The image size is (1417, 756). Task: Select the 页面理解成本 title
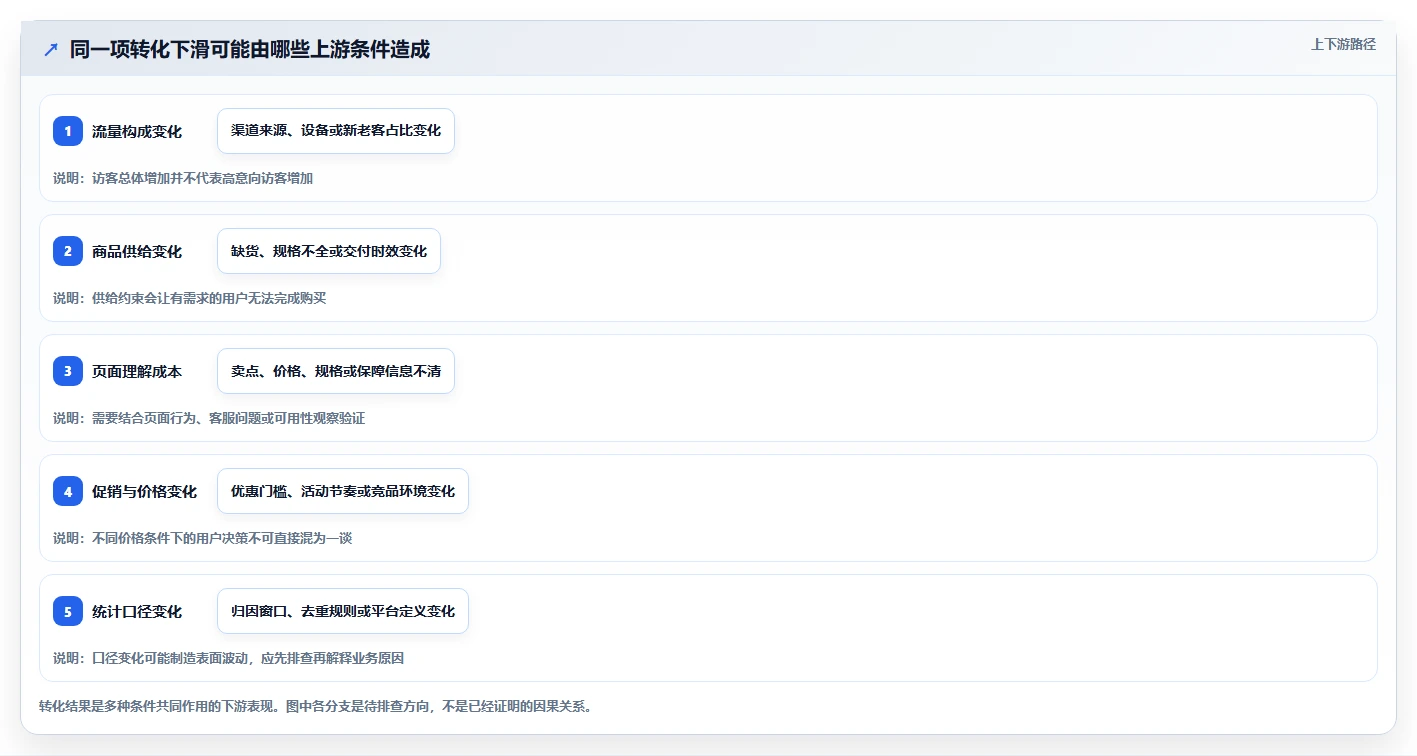[x=137, y=371]
